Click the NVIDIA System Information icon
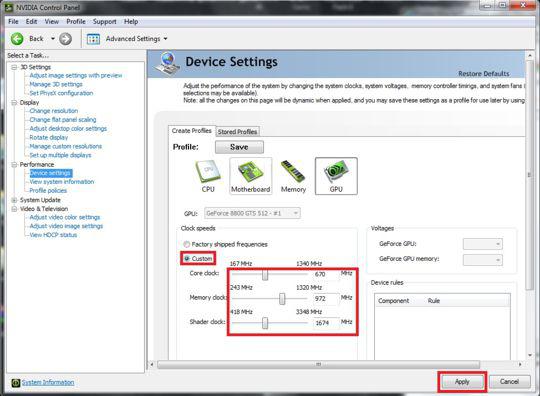 click(16, 383)
